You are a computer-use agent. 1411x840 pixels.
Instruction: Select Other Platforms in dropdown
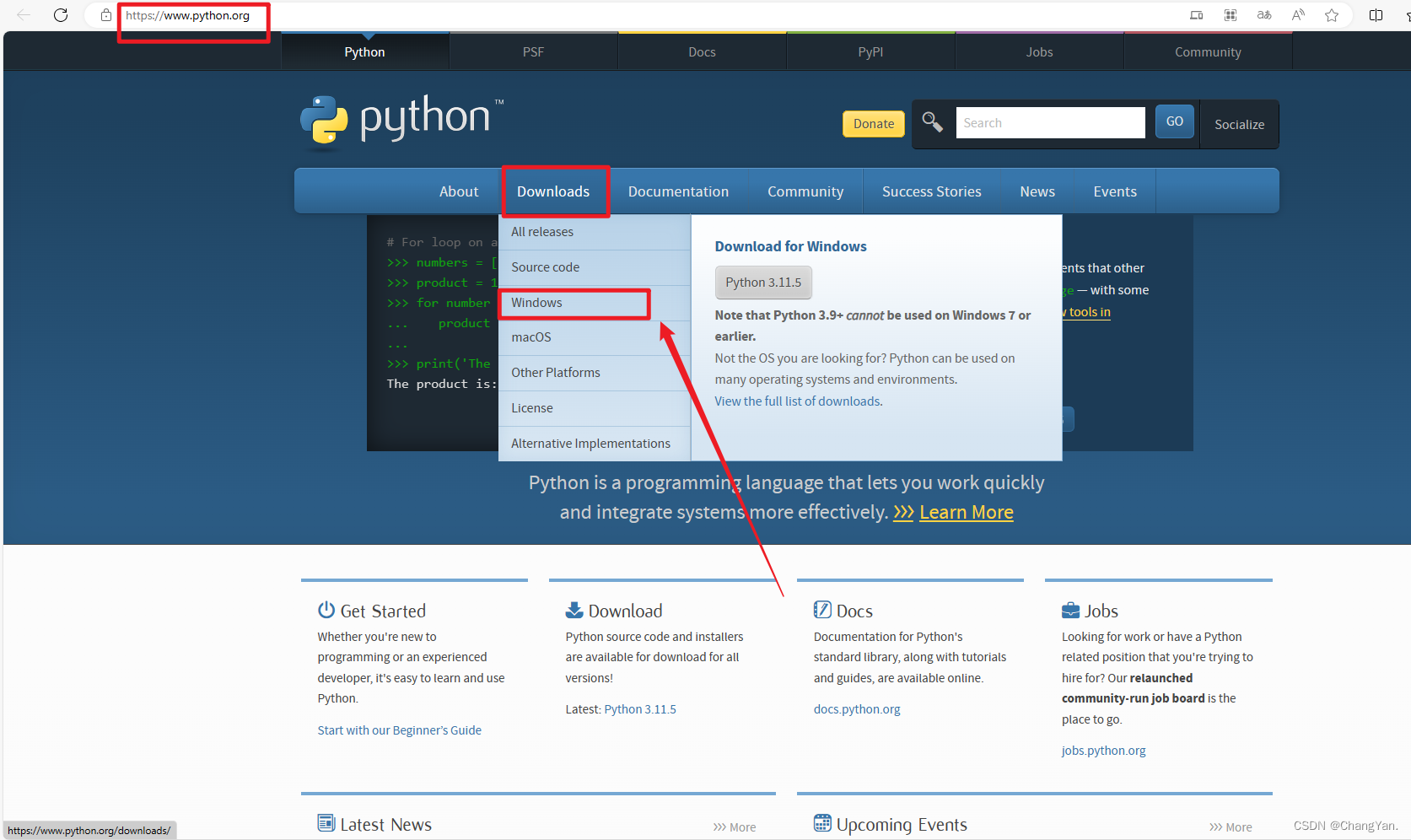coord(595,373)
